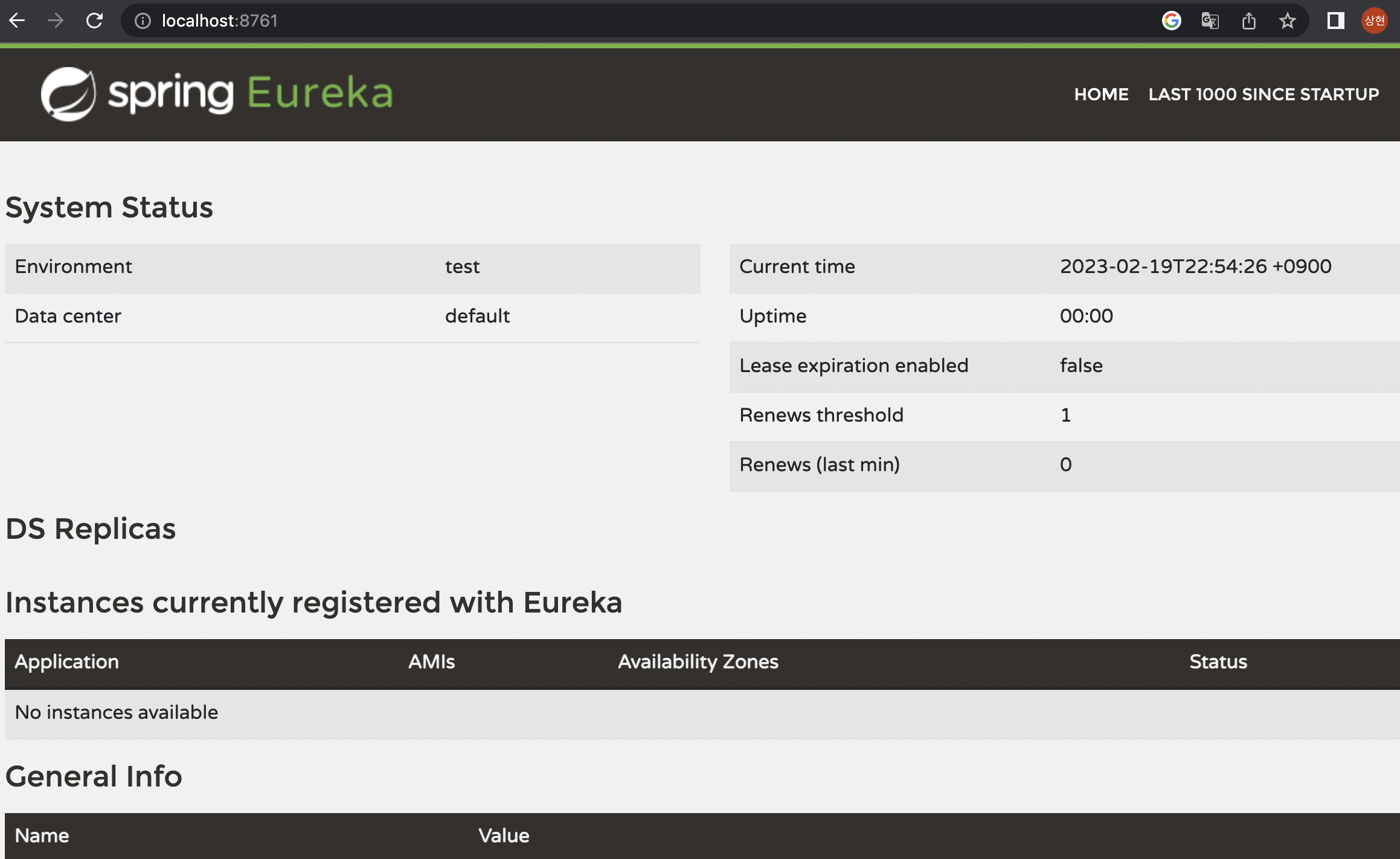This screenshot has width=1400, height=859.
Task: Click the share page icon
Action: pos(1249,21)
